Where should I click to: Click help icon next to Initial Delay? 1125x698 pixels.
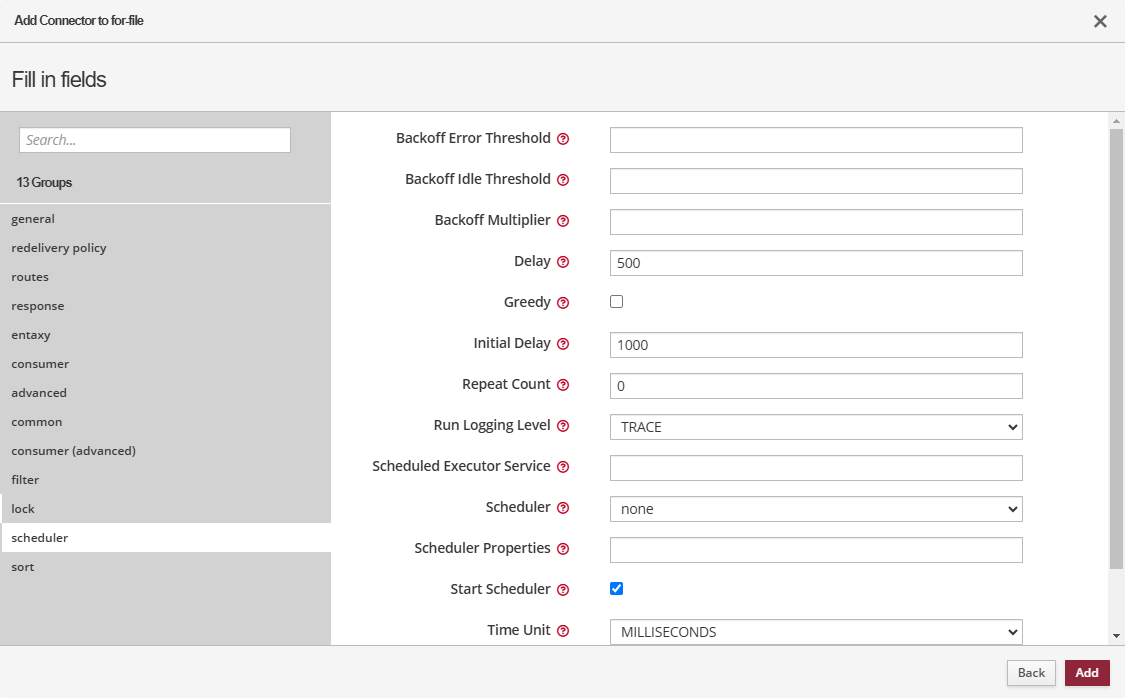[563, 344]
